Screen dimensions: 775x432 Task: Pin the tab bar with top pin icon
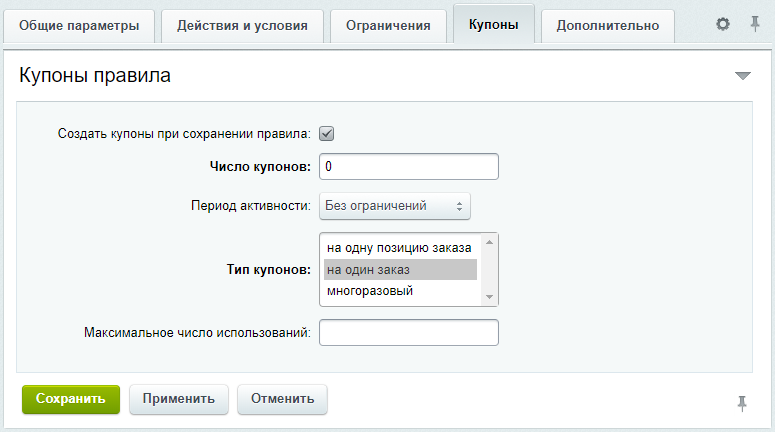pos(755,24)
